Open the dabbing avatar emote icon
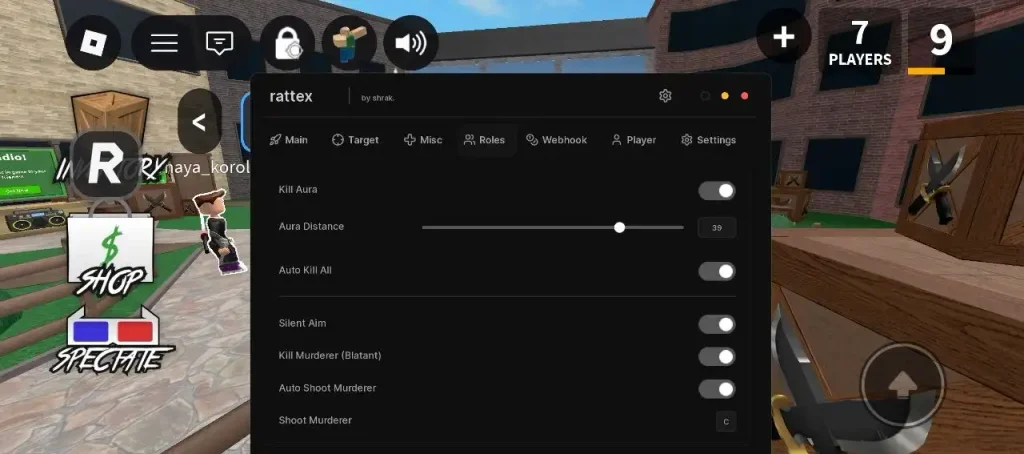1024x454 pixels. pyautogui.click(x=349, y=43)
